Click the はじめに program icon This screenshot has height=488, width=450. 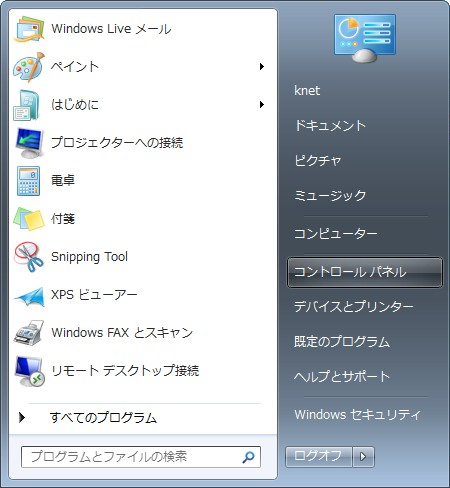pyautogui.click(x=27, y=105)
